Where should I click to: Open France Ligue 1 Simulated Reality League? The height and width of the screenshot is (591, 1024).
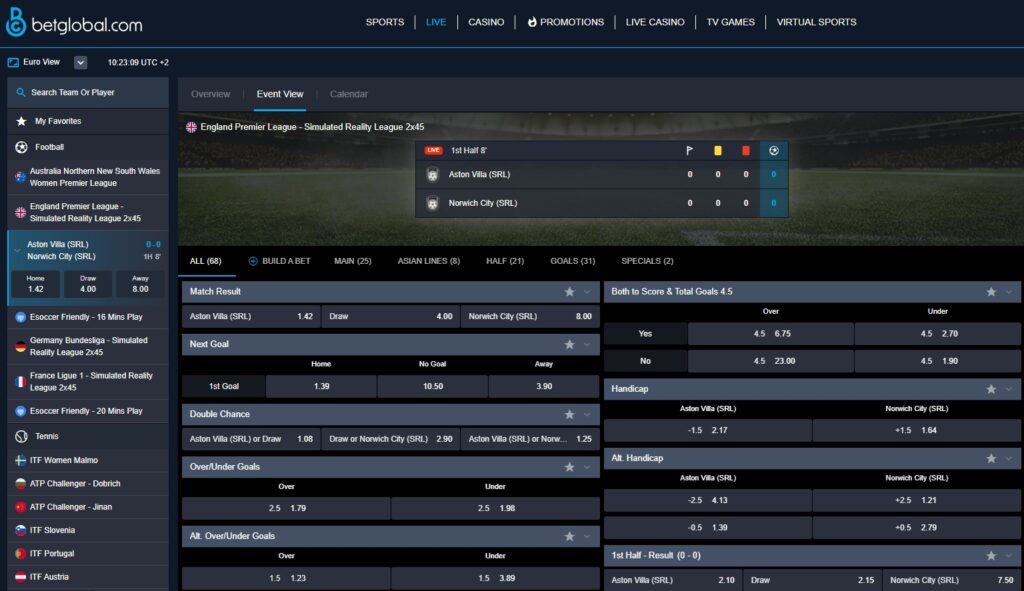click(88, 381)
